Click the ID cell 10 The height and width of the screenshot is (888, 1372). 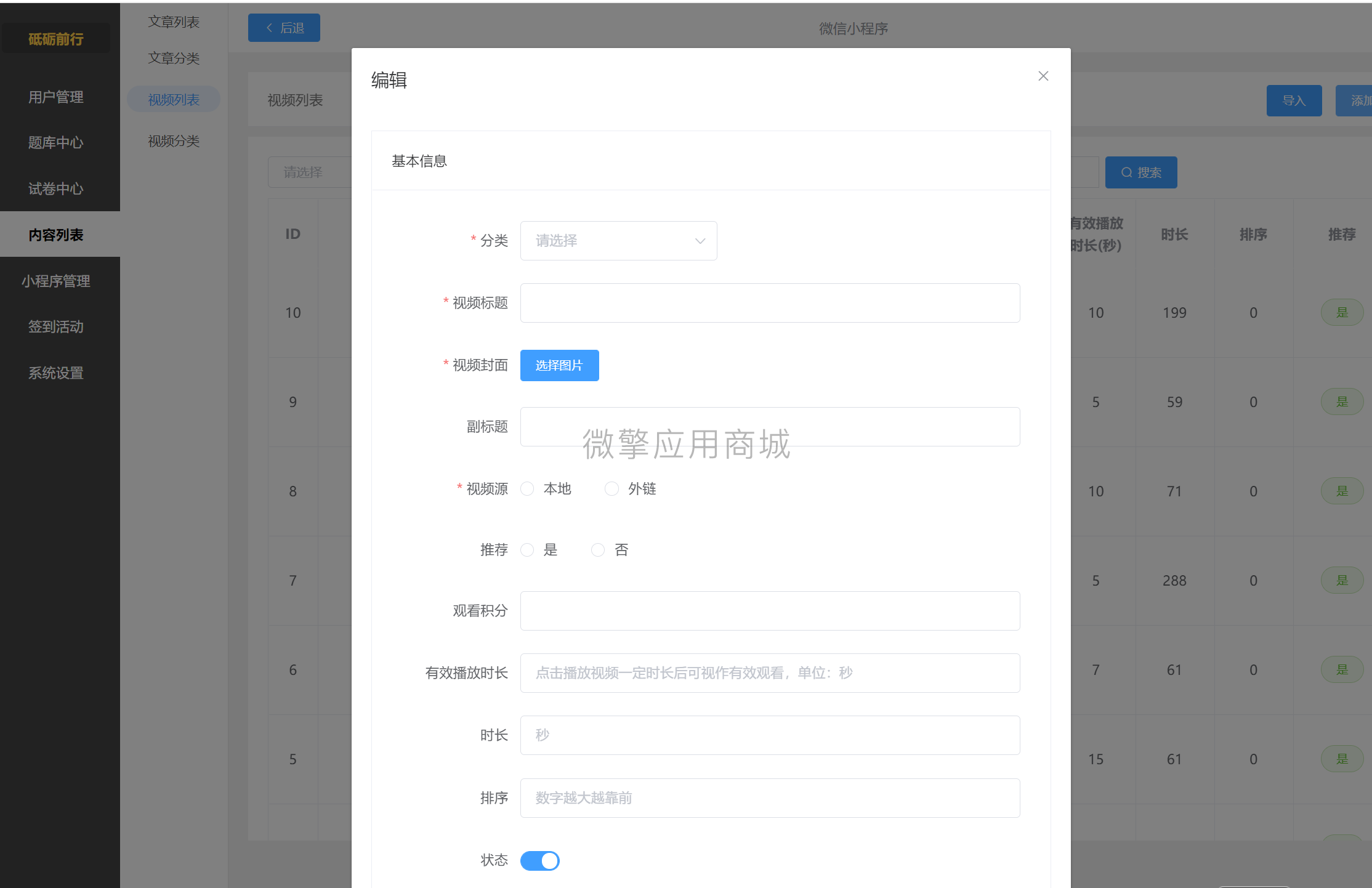(293, 313)
